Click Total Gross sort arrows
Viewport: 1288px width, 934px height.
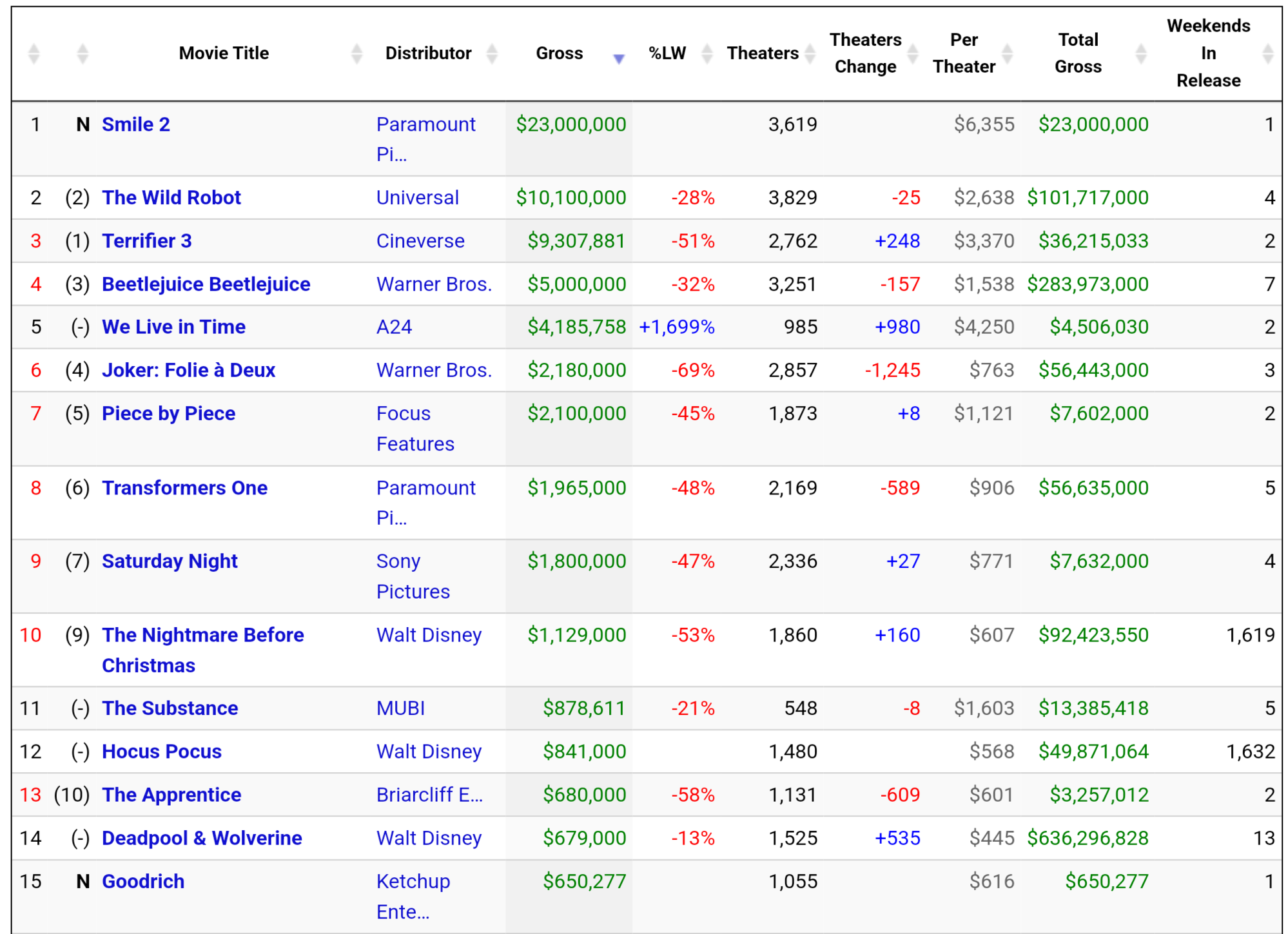1140,54
